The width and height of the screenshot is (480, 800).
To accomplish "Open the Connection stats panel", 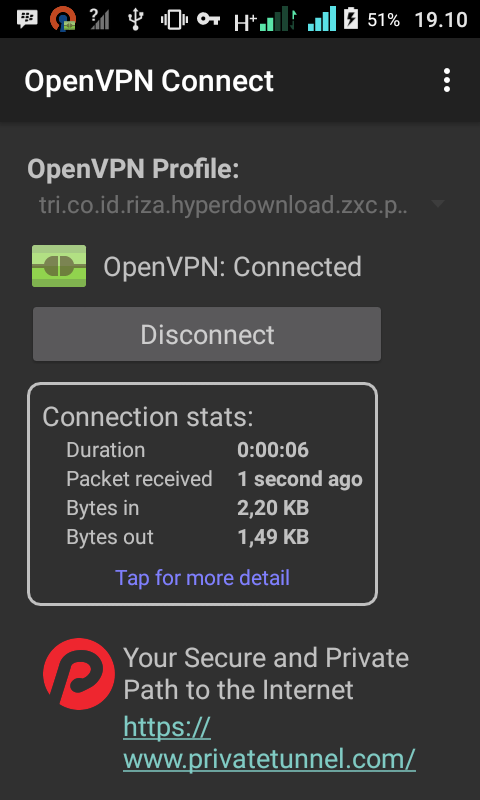I will click(202, 494).
